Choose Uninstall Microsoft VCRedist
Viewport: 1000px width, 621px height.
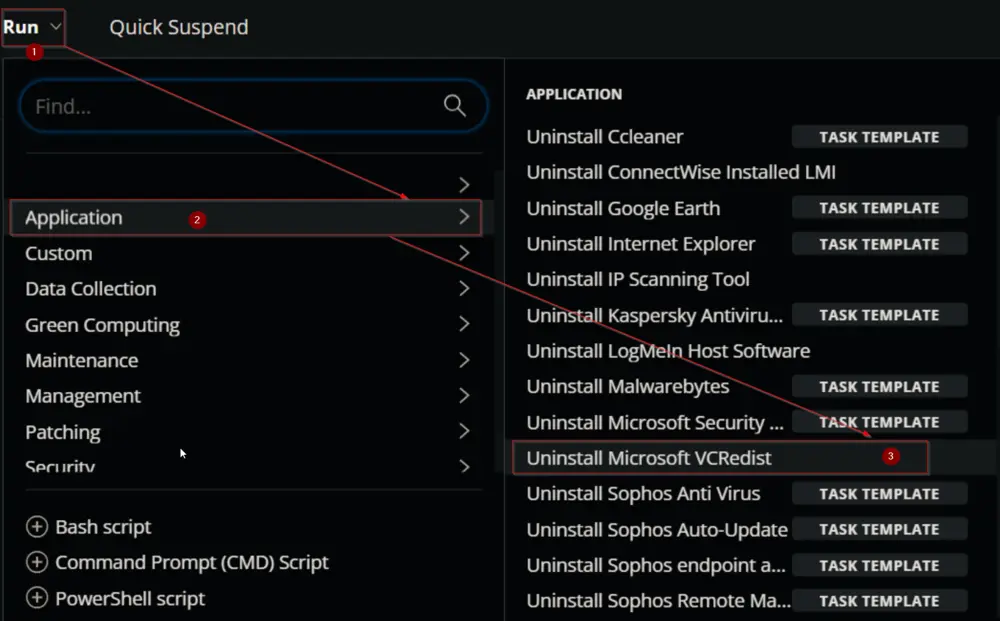[720, 457]
